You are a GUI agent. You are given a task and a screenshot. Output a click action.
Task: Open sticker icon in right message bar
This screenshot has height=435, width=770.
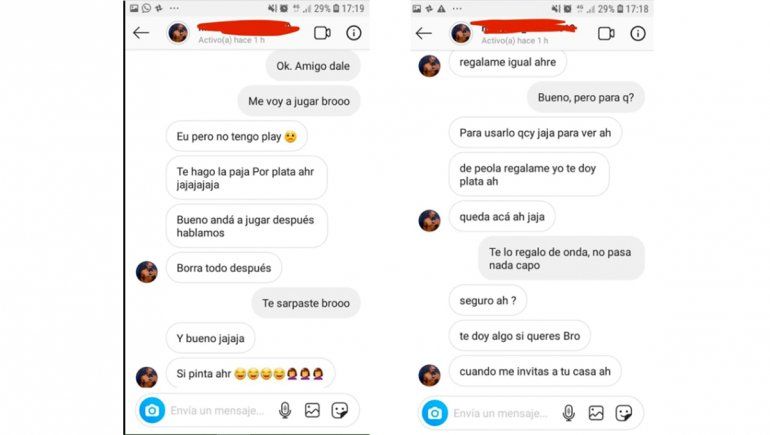624,413
